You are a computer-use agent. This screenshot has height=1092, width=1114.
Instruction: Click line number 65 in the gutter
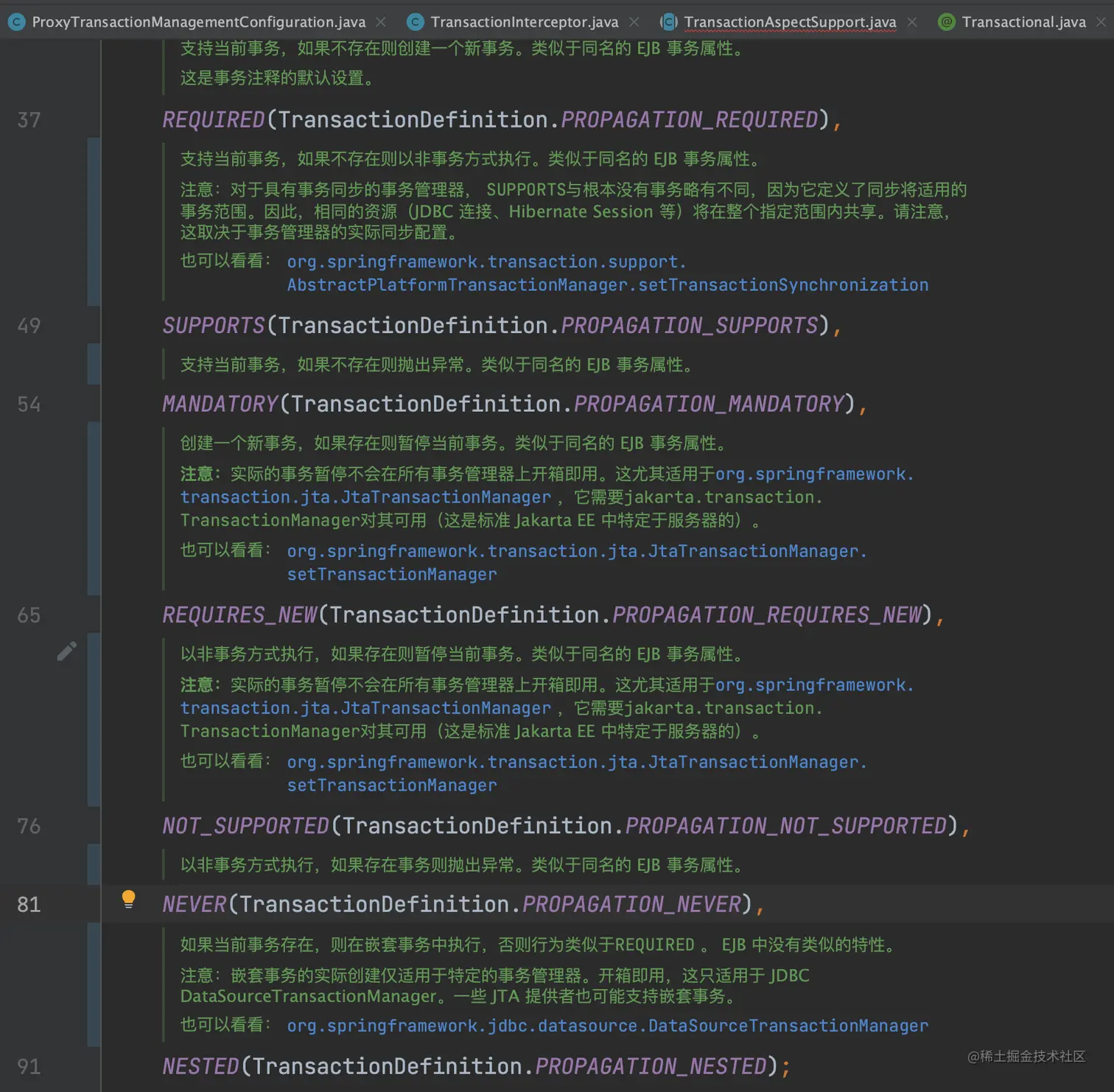click(x=29, y=615)
